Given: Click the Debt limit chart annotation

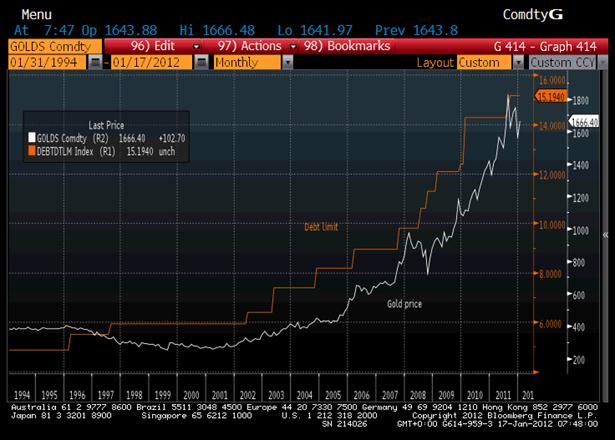Looking at the screenshot, I should point(321,227).
